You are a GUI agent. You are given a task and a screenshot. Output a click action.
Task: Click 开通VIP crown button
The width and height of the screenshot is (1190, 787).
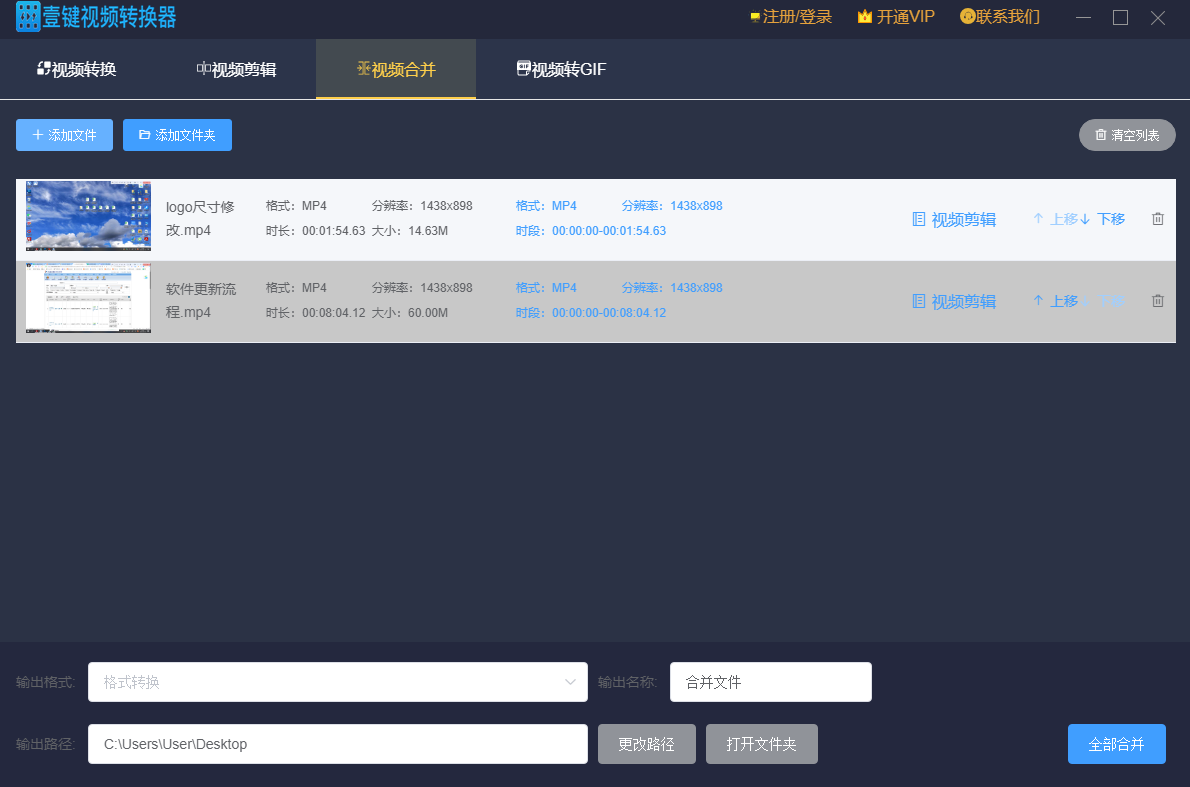tap(896, 17)
